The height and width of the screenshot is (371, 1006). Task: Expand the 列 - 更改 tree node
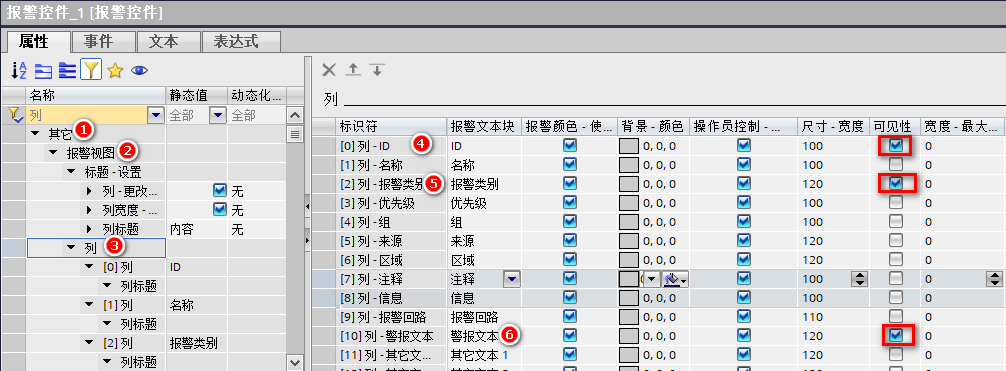point(89,191)
